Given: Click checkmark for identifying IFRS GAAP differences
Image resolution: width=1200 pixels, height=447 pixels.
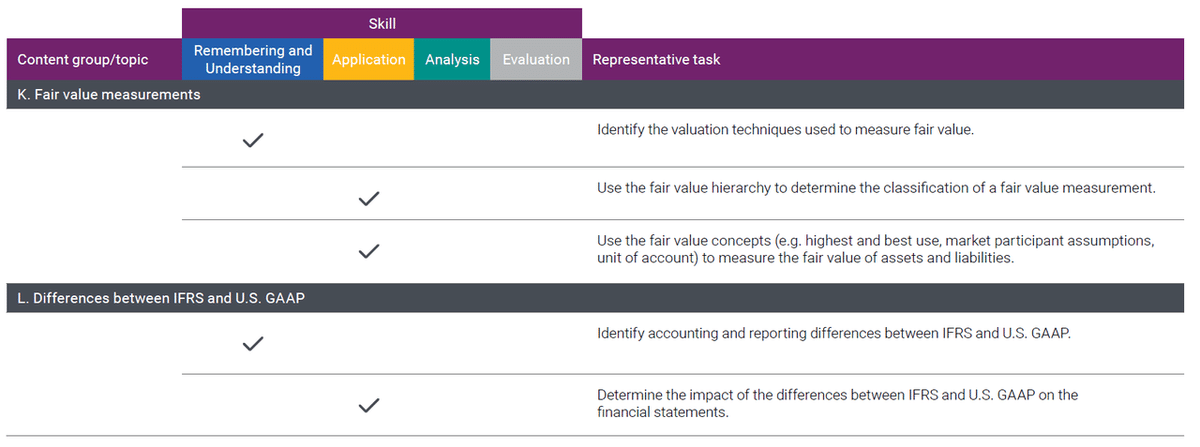Looking at the screenshot, I should [252, 344].
